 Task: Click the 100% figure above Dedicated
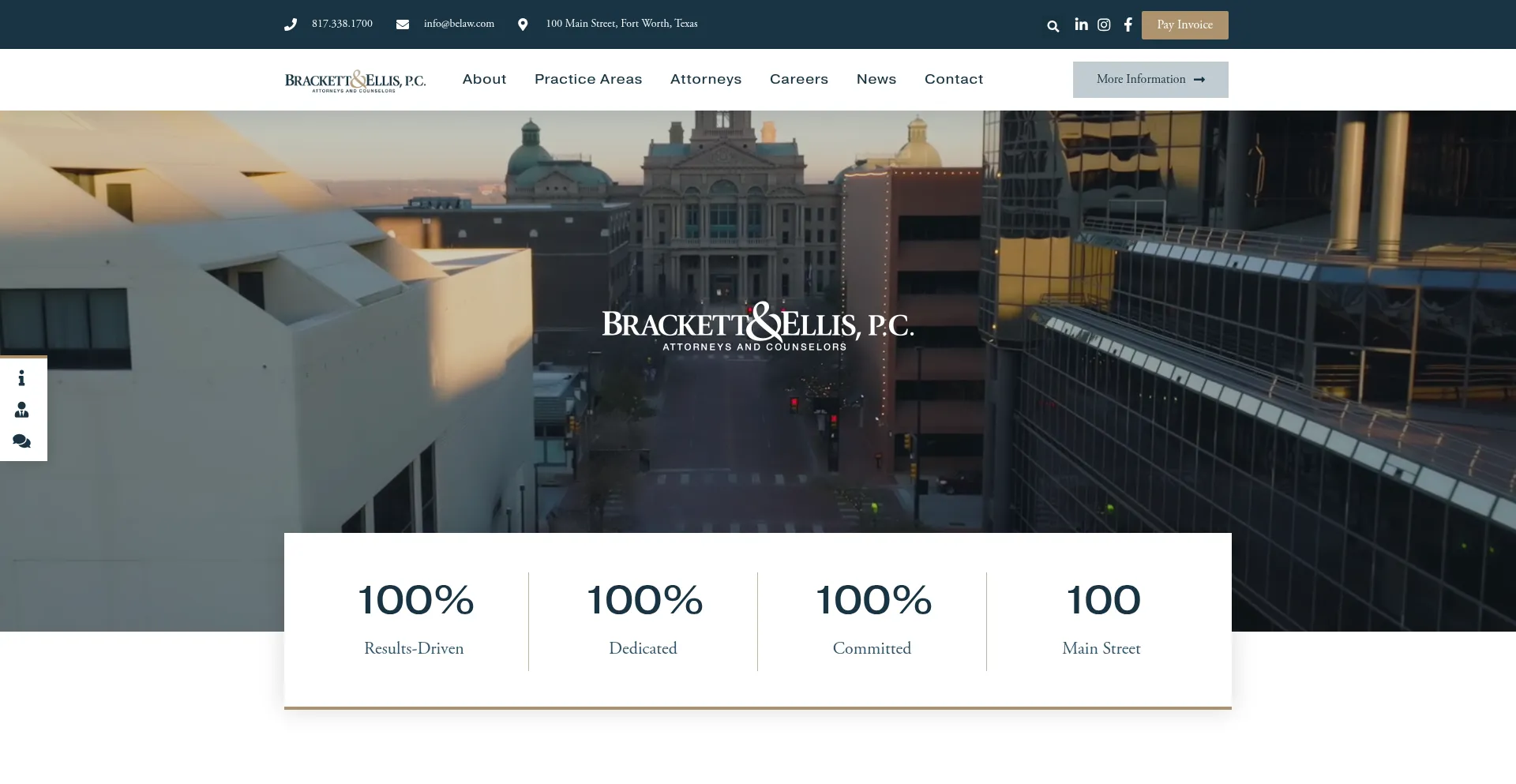tap(645, 600)
